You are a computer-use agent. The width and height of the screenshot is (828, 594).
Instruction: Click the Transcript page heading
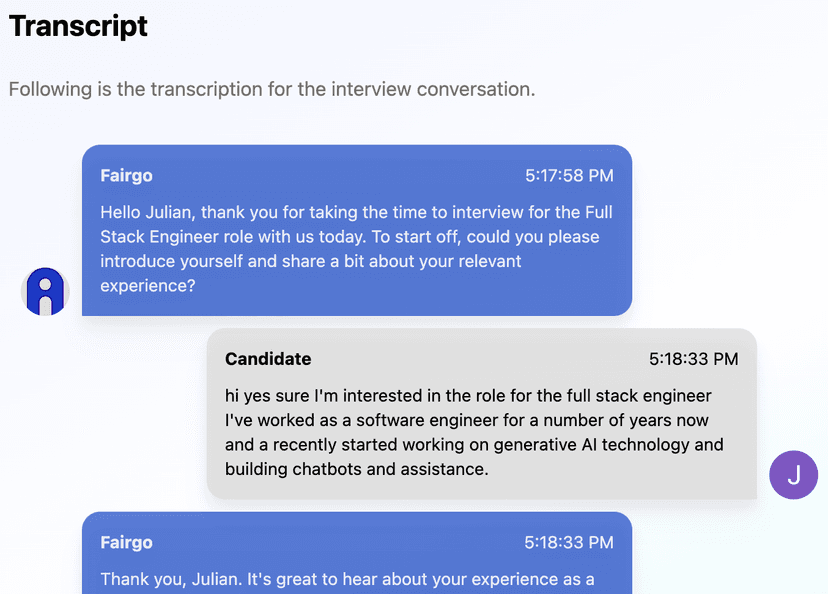click(x=78, y=26)
